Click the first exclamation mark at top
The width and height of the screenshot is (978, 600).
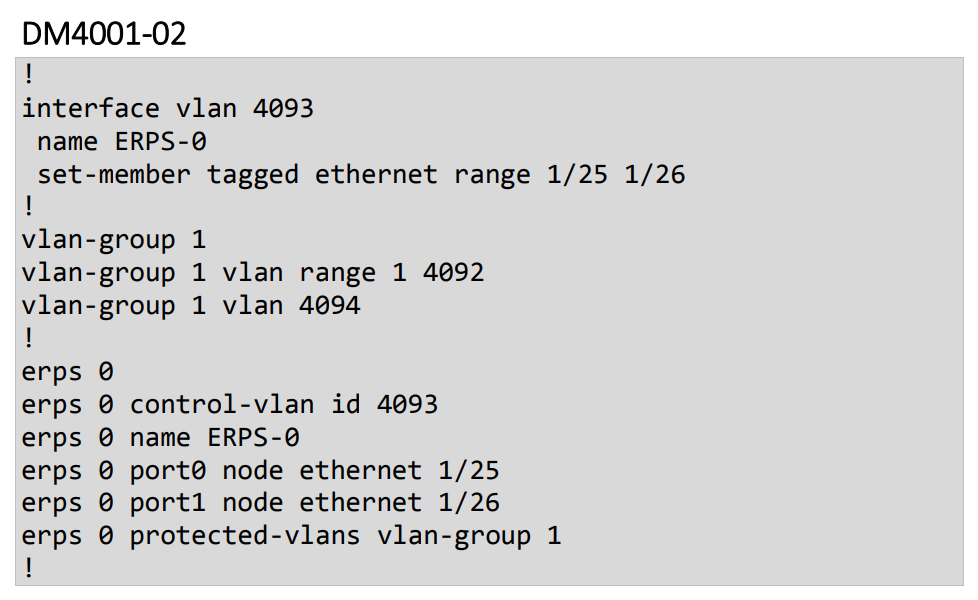28,76
